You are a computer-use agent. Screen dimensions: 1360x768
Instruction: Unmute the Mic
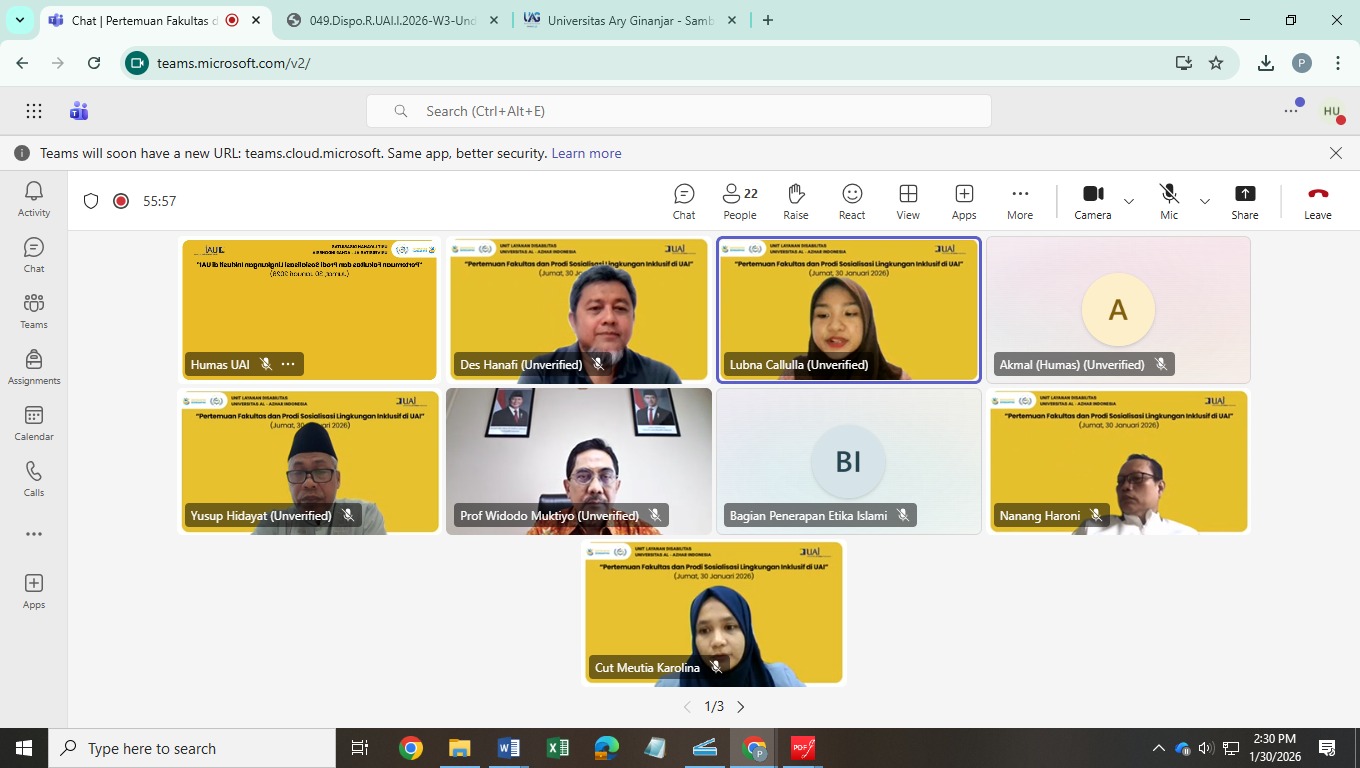click(1168, 201)
